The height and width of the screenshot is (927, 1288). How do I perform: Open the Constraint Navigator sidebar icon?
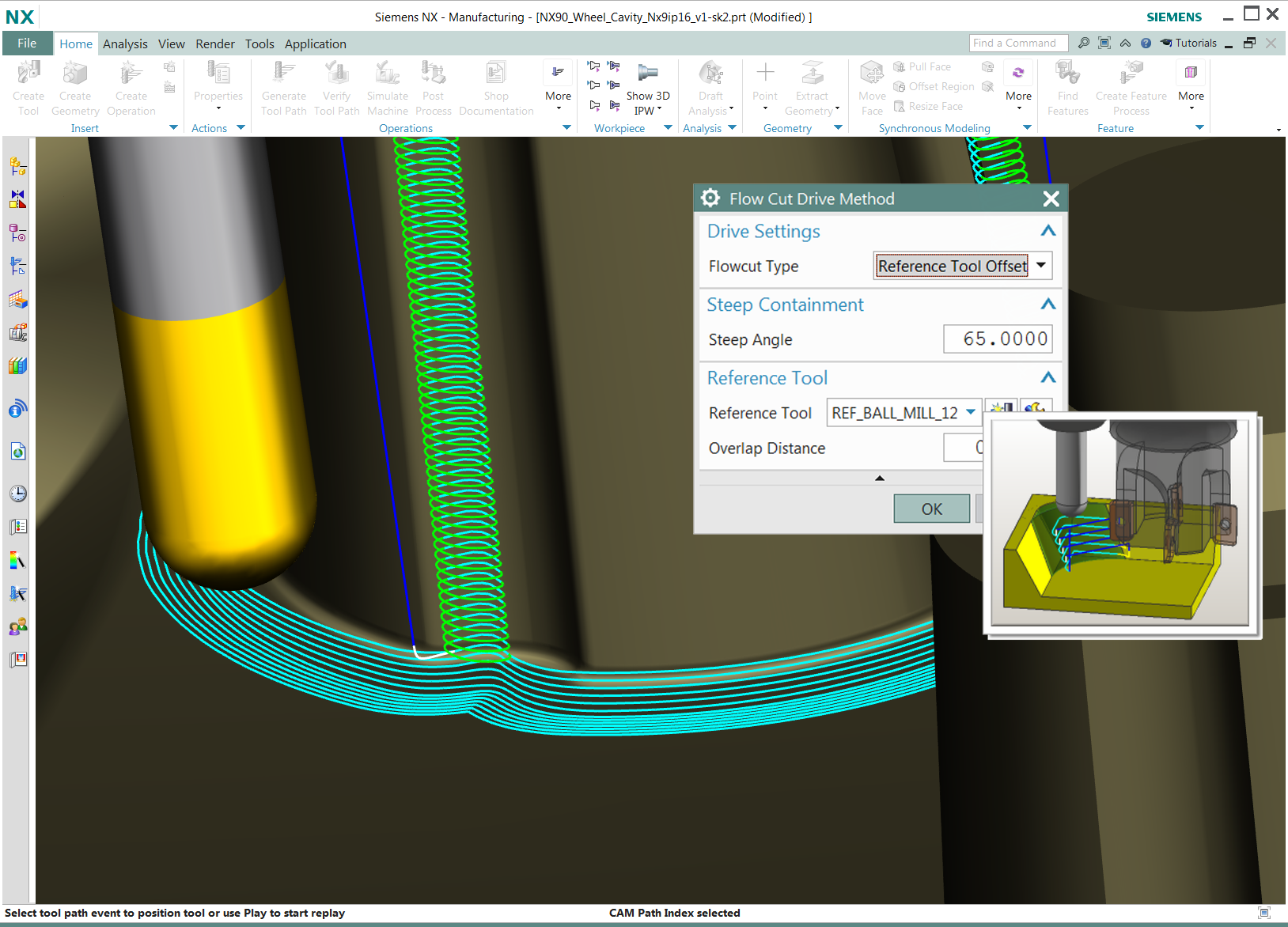coord(17,199)
